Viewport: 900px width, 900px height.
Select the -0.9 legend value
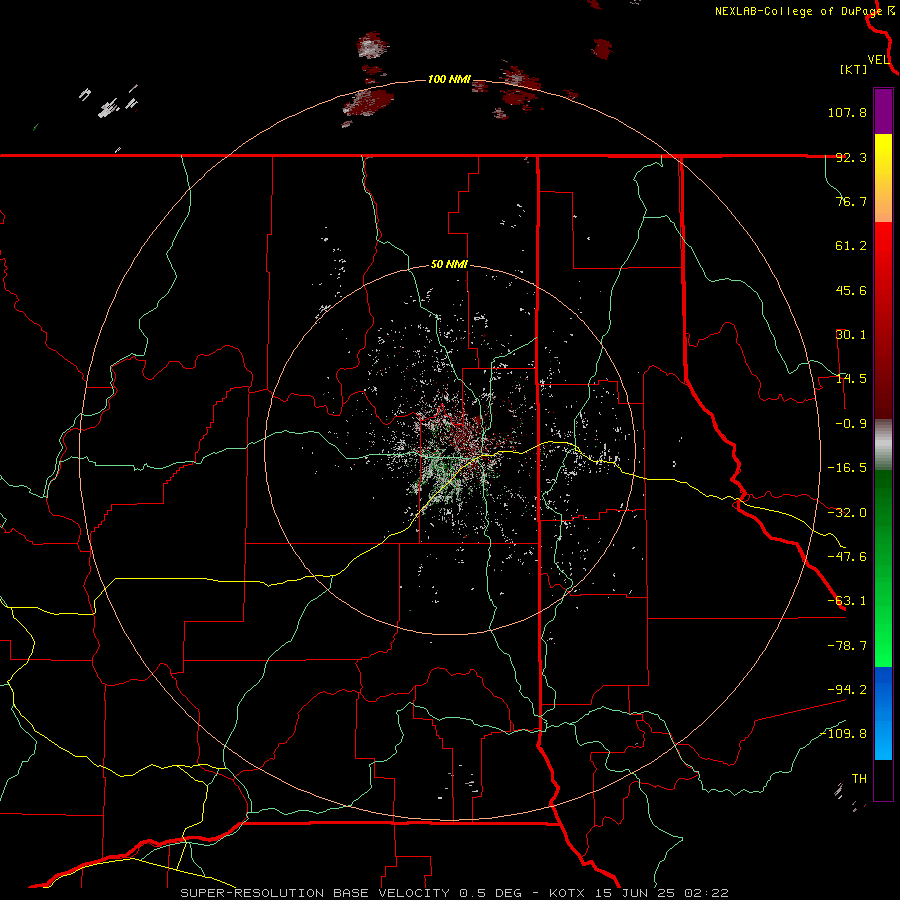pos(851,424)
